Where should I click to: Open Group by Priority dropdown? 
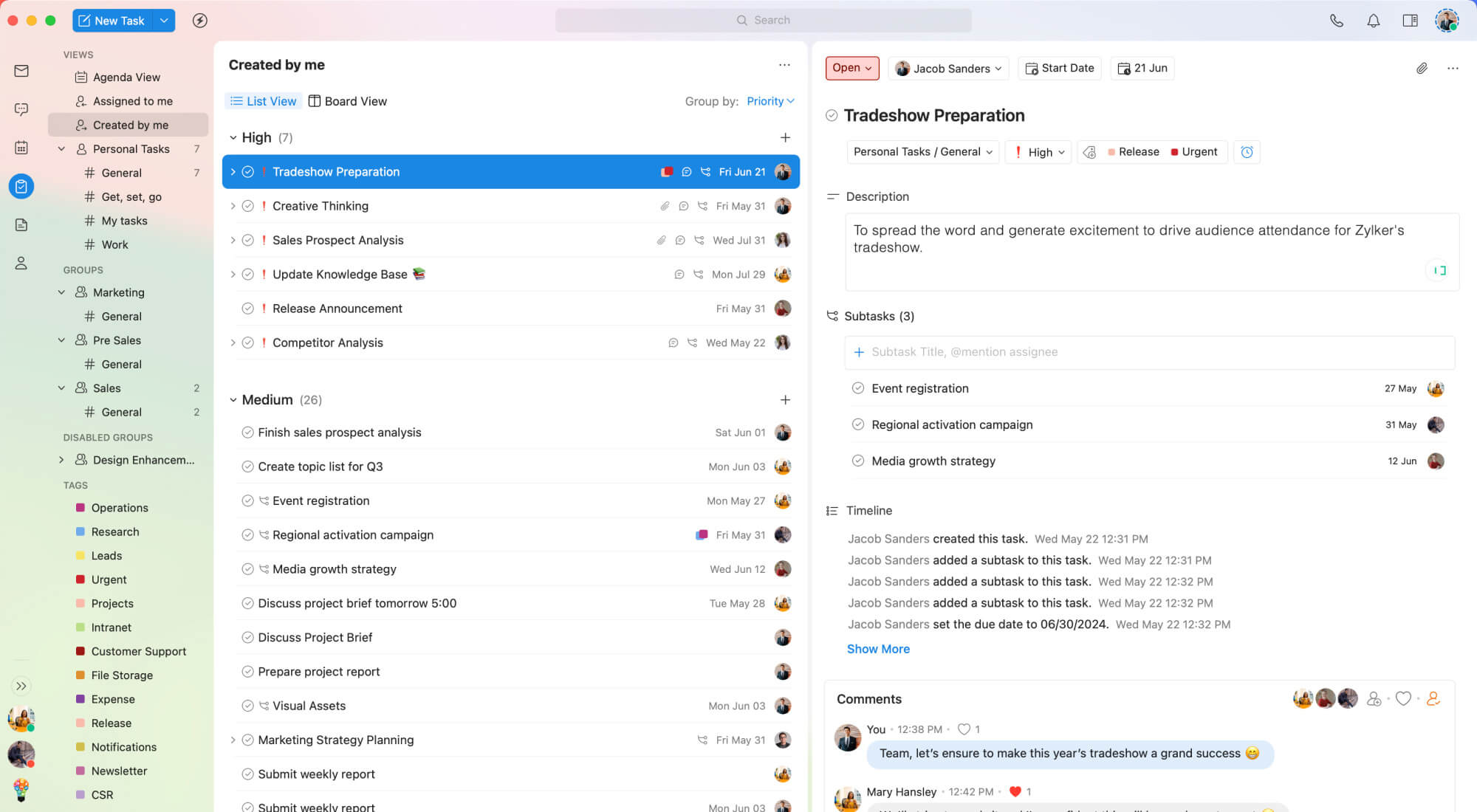770,101
